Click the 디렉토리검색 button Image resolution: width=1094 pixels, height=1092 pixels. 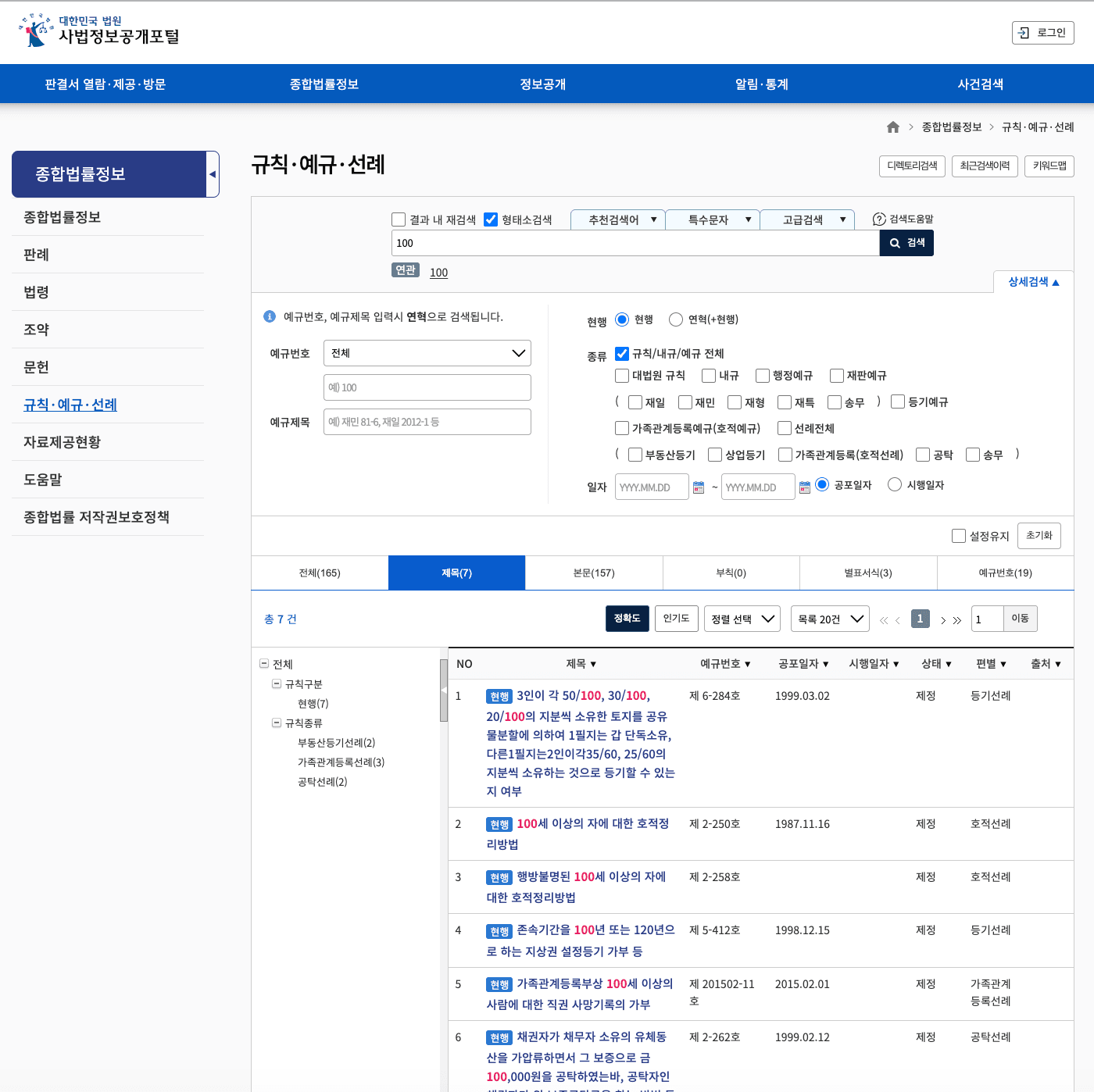912,166
